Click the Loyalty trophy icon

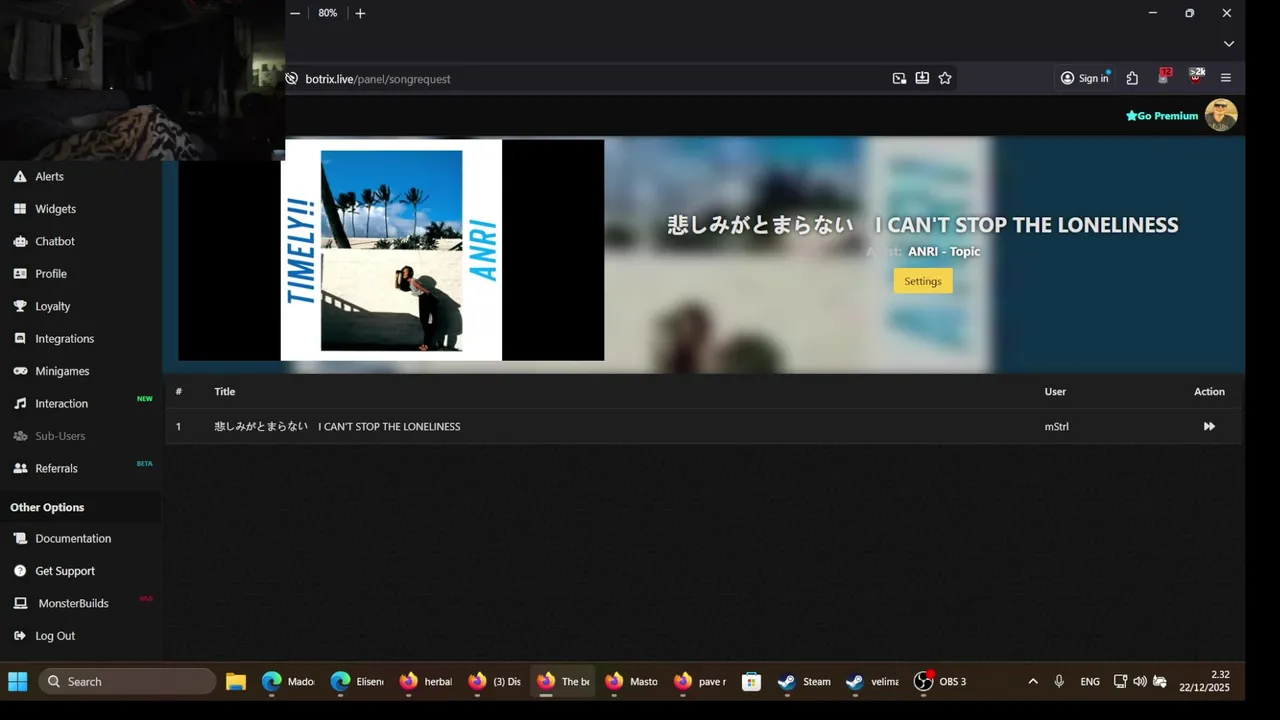point(20,306)
